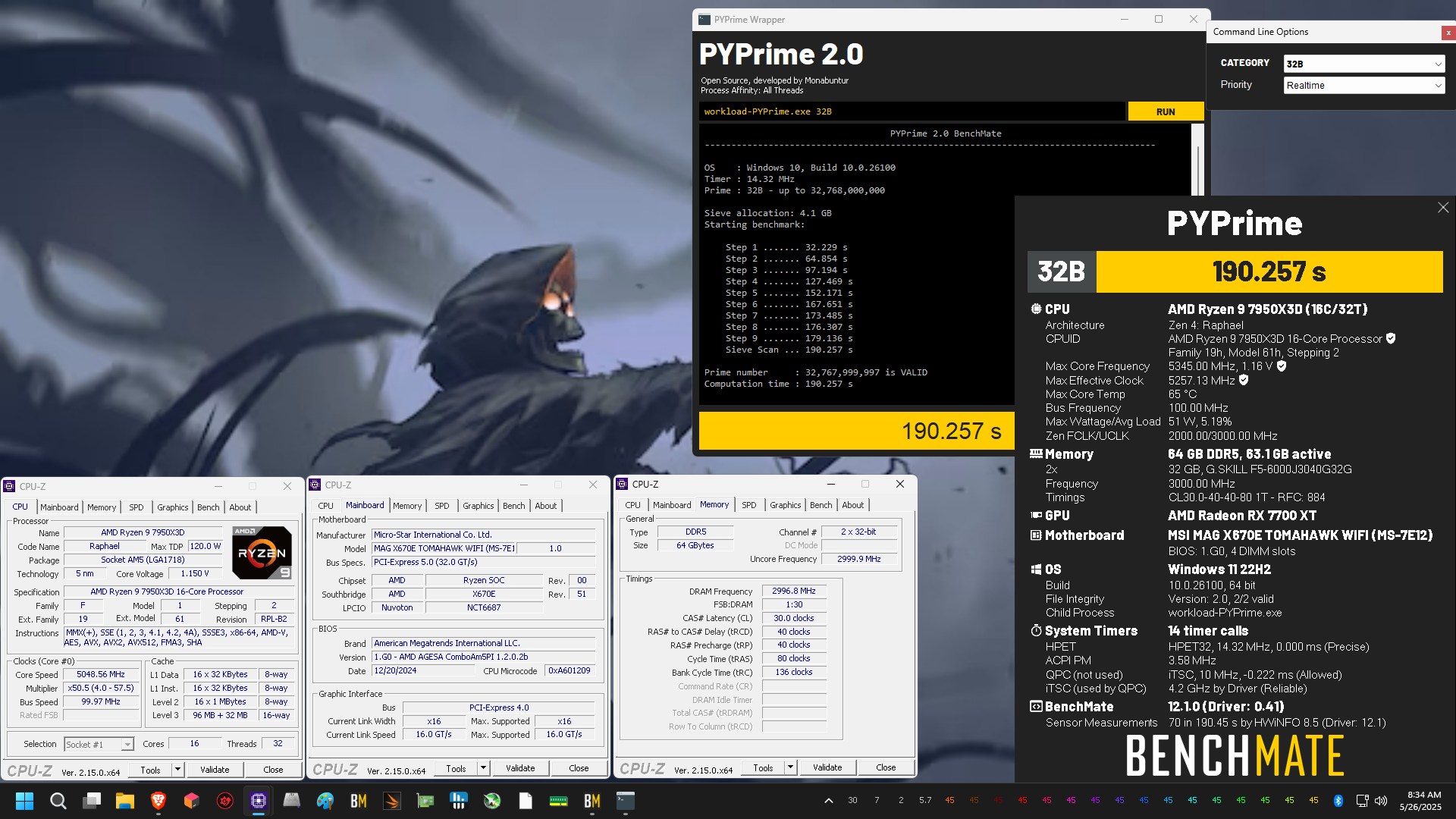Click the blank white document taskbar icon

pyautogui.click(x=526, y=801)
